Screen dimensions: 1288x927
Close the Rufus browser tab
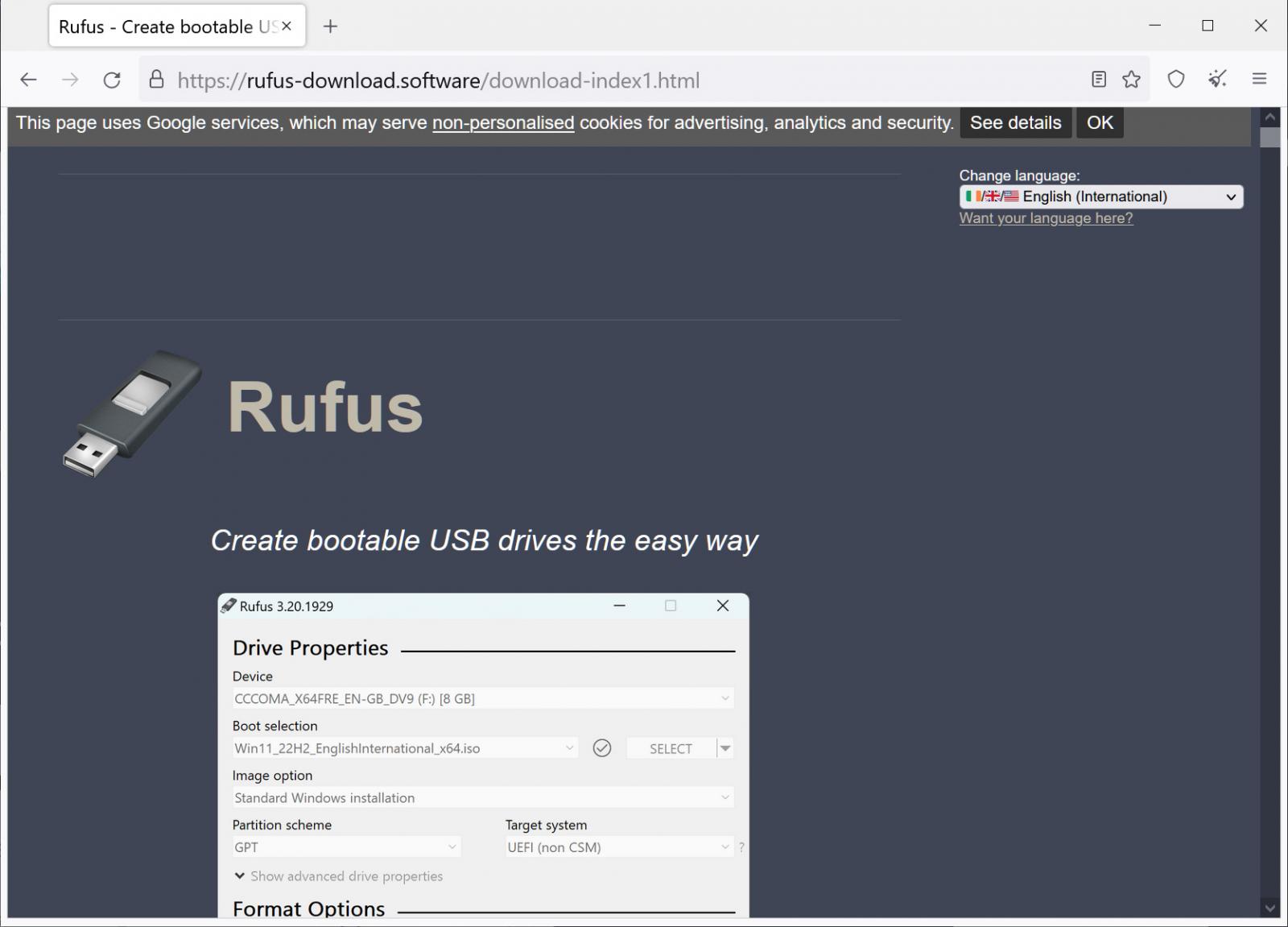(287, 27)
